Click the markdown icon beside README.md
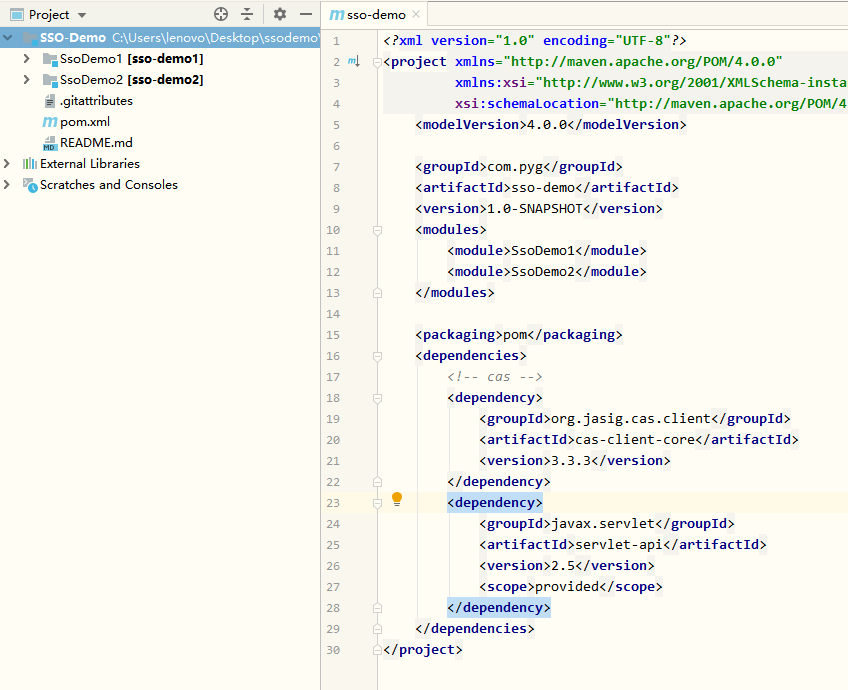Viewport: 848px width, 690px height. pyautogui.click(x=50, y=143)
